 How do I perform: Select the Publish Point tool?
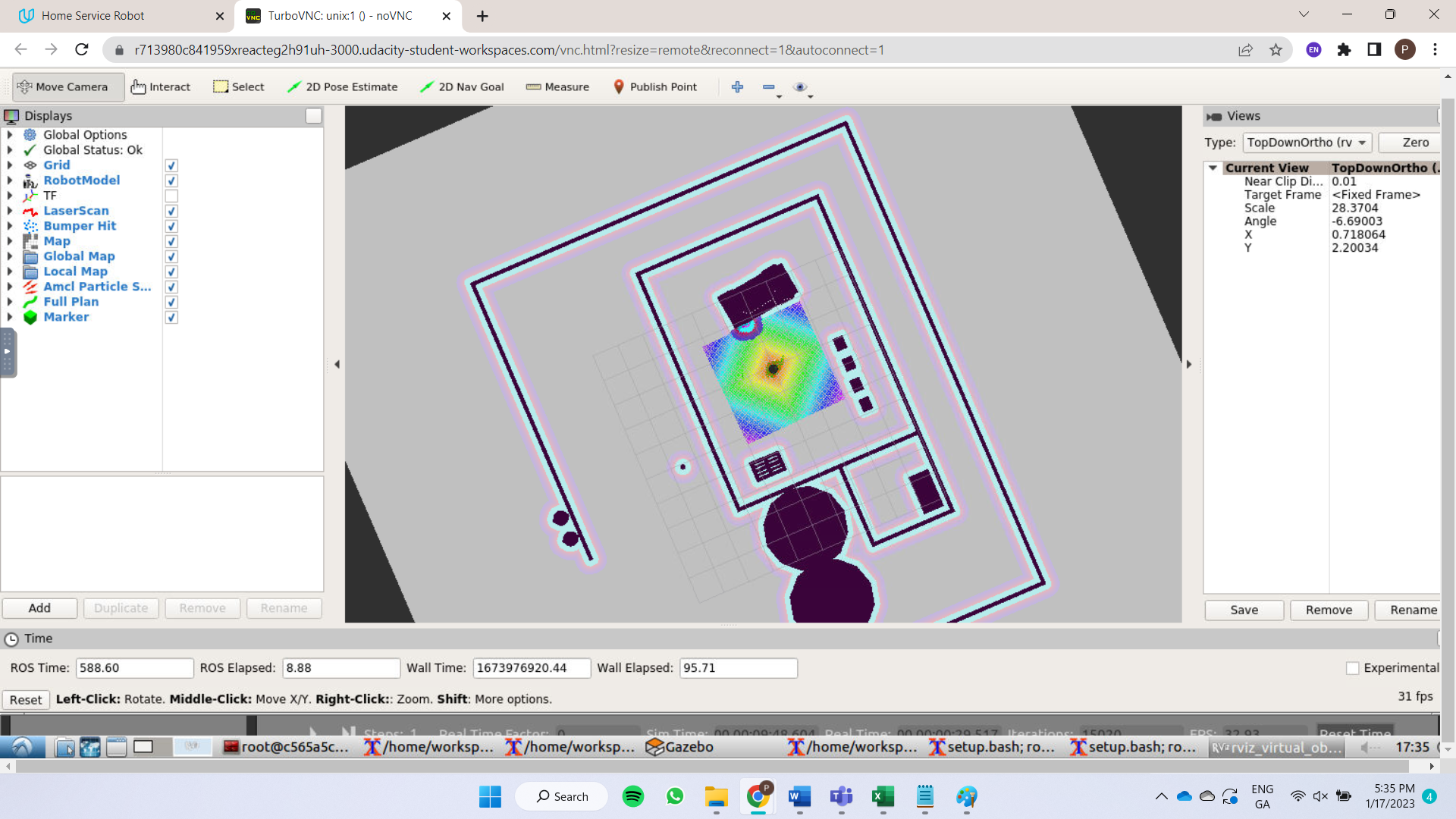(x=654, y=86)
